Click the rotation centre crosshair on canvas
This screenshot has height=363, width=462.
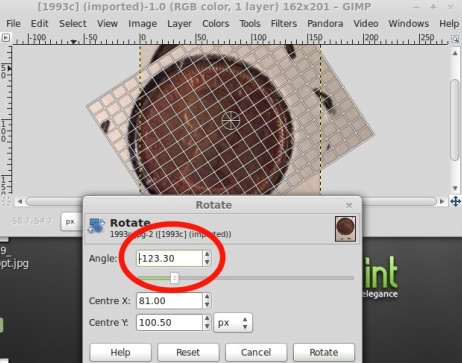(x=231, y=120)
